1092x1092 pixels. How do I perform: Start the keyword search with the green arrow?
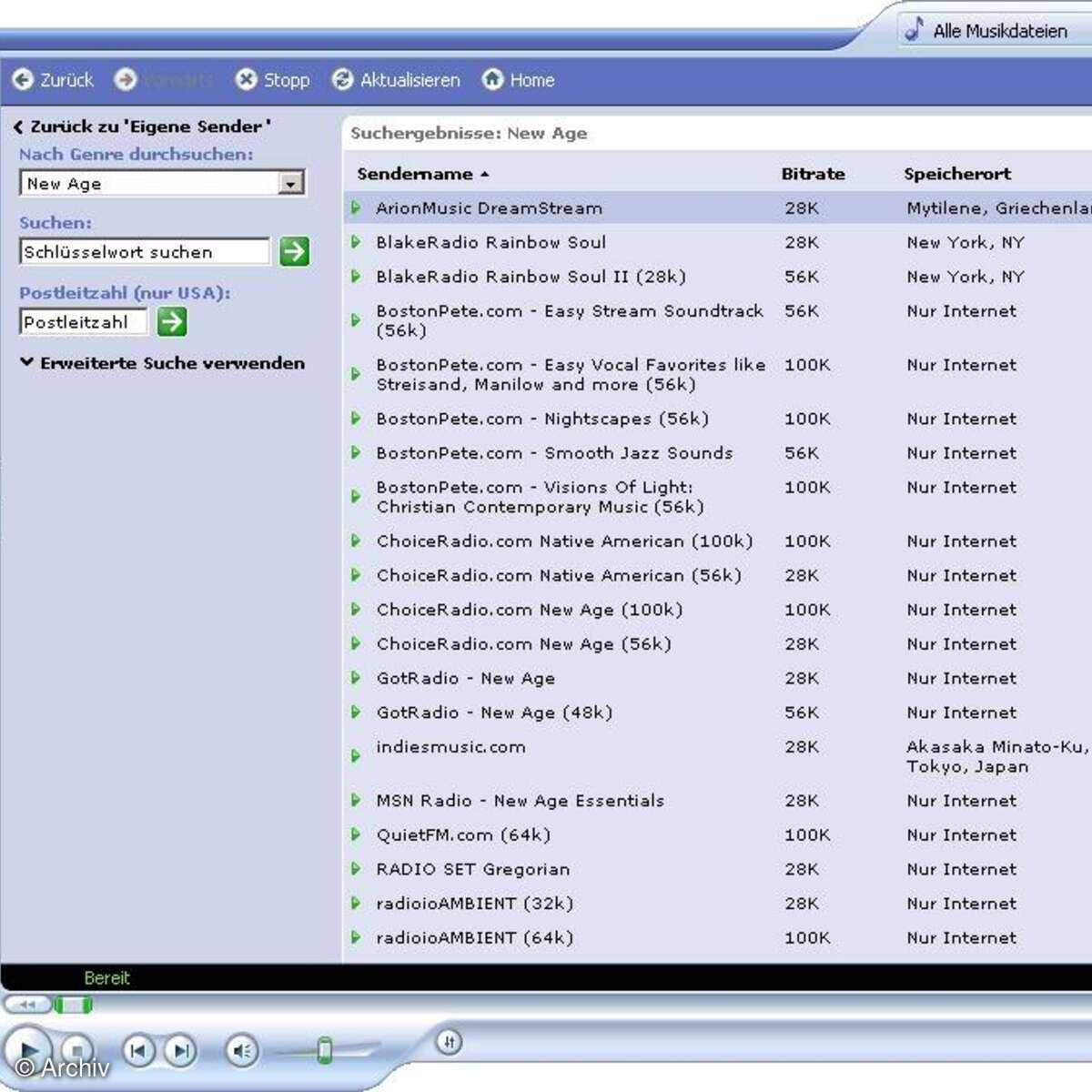tap(294, 251)
